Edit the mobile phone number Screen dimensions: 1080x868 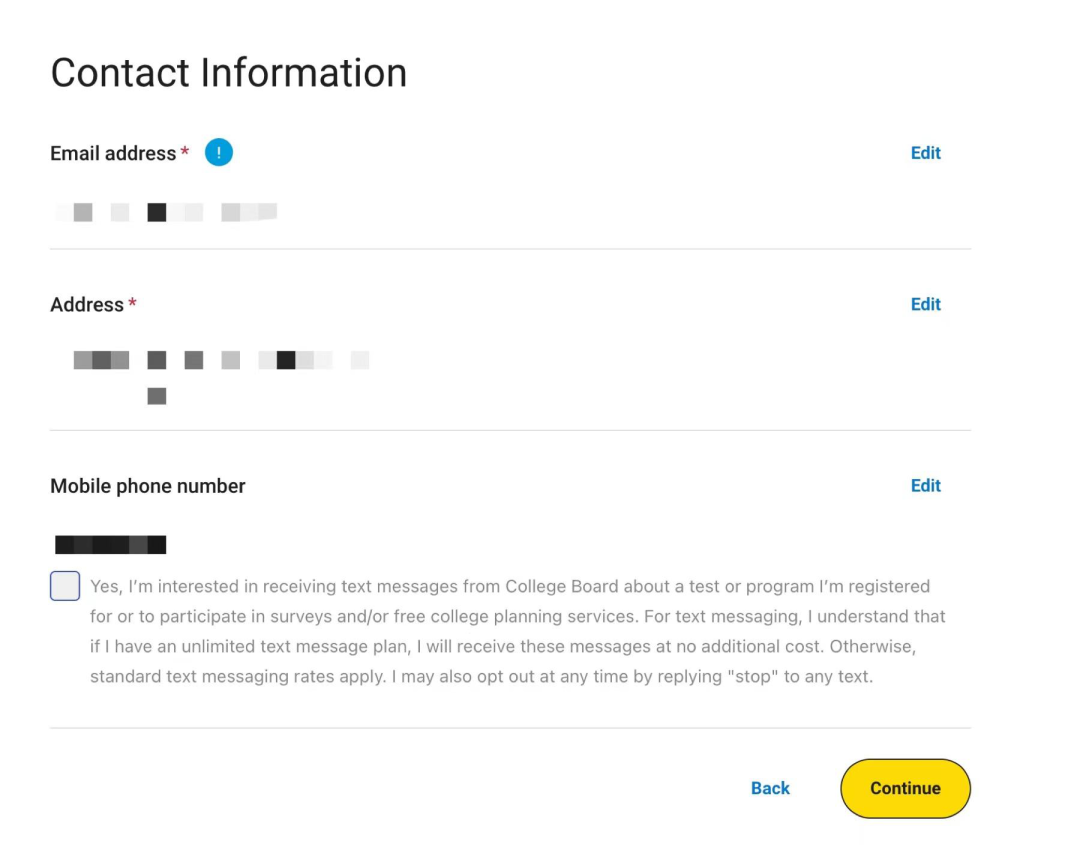point(925,486)
